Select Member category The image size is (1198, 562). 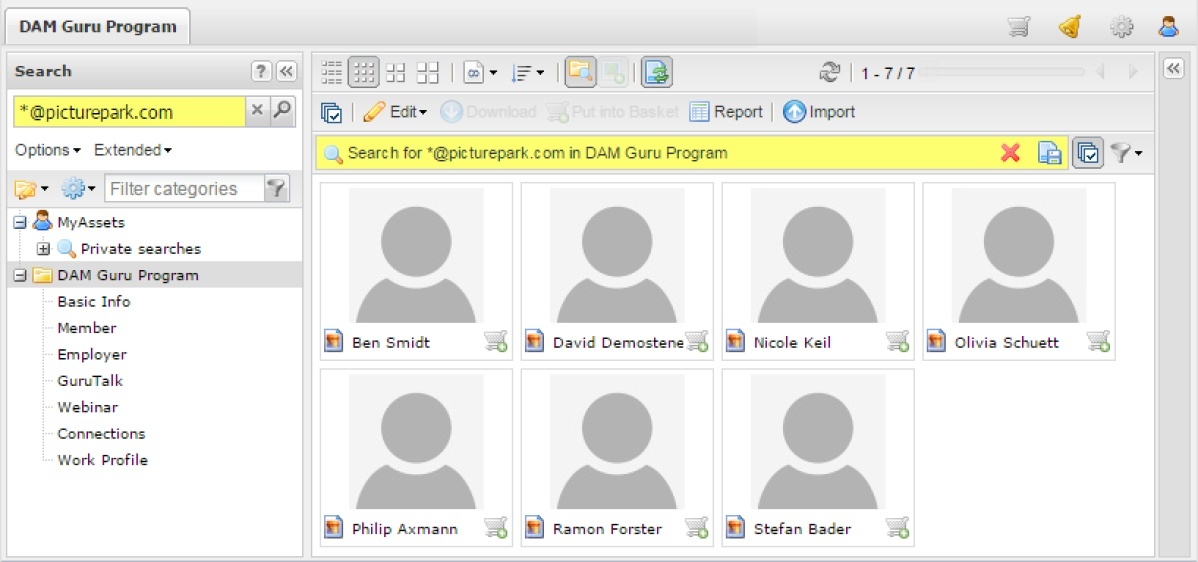tap(86, 328)
